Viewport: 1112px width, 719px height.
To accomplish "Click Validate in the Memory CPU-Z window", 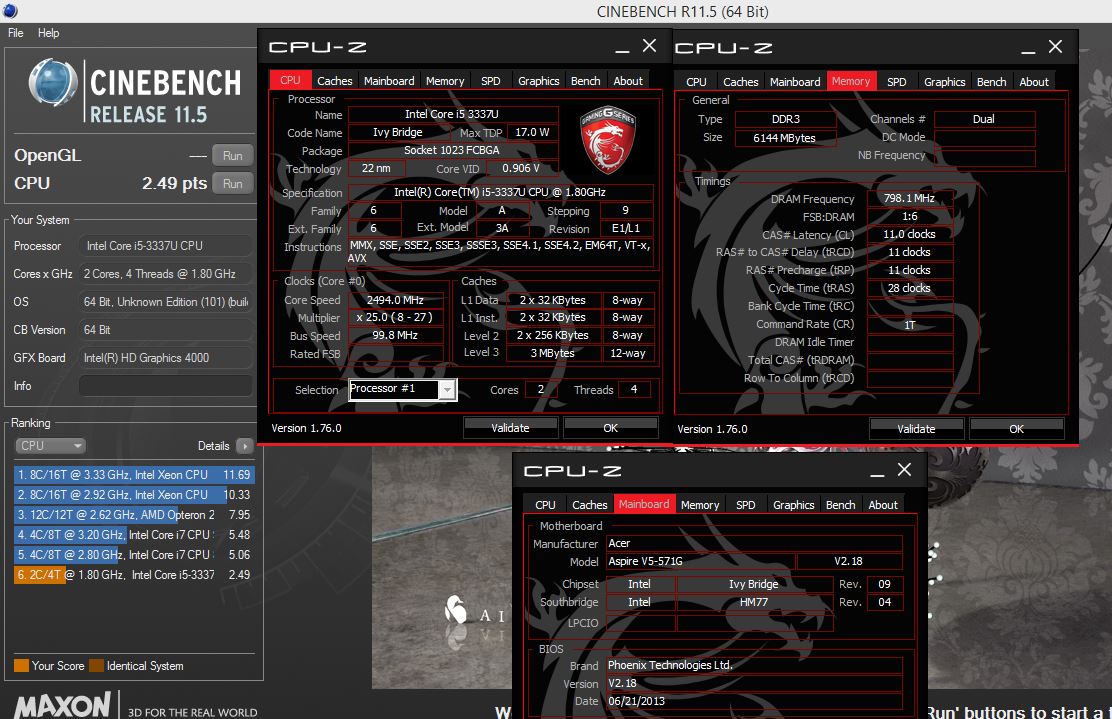I will [x=916, y=428].
